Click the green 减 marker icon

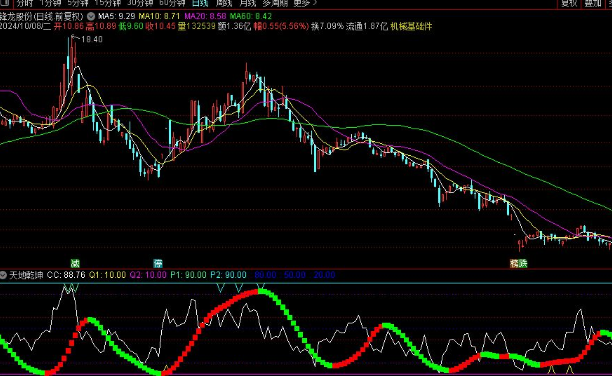click(75, 263)
